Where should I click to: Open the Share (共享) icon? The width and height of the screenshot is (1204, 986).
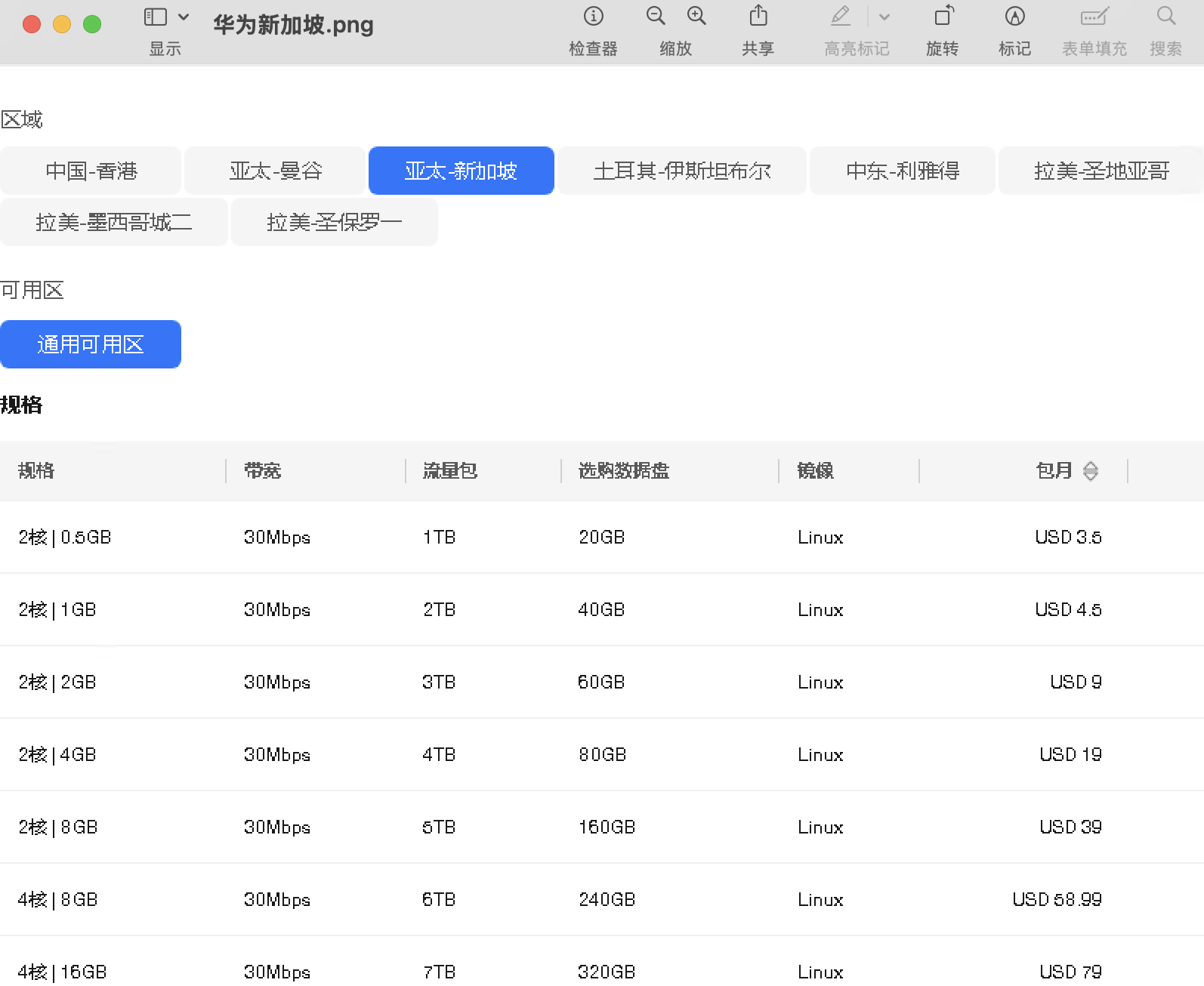758,16
